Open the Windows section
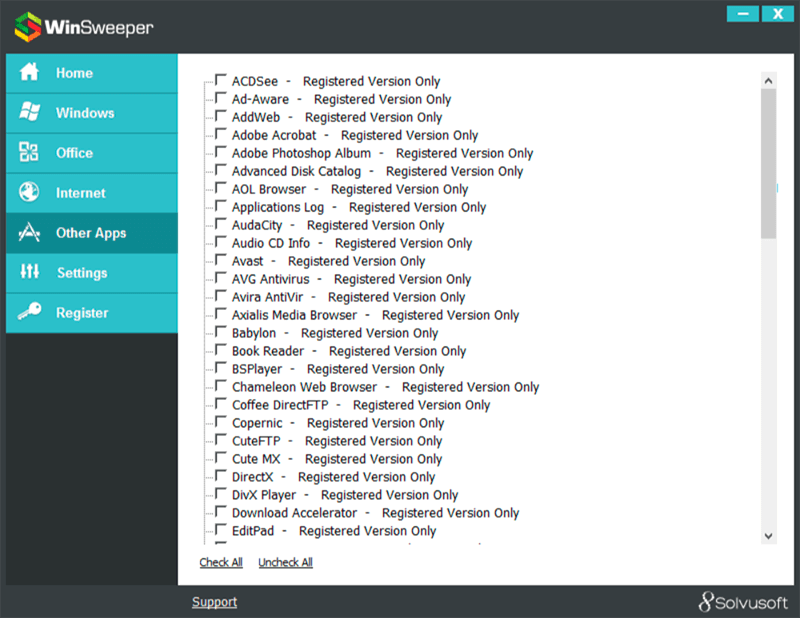Image resolution: width=800 pixels, height=618 pixels. coord(92,113)
